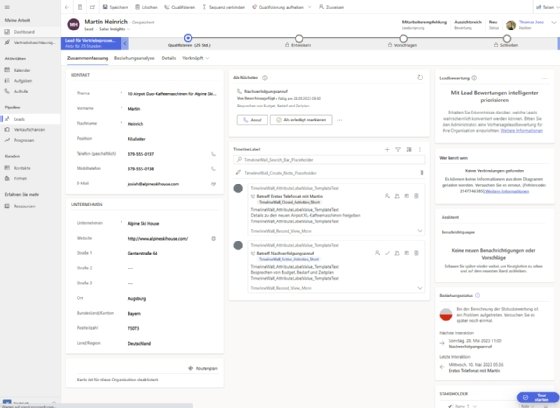The height and width of the screenshot is (408, 560).
Task: Open the timeline more options menu
Action: [420, 149]
